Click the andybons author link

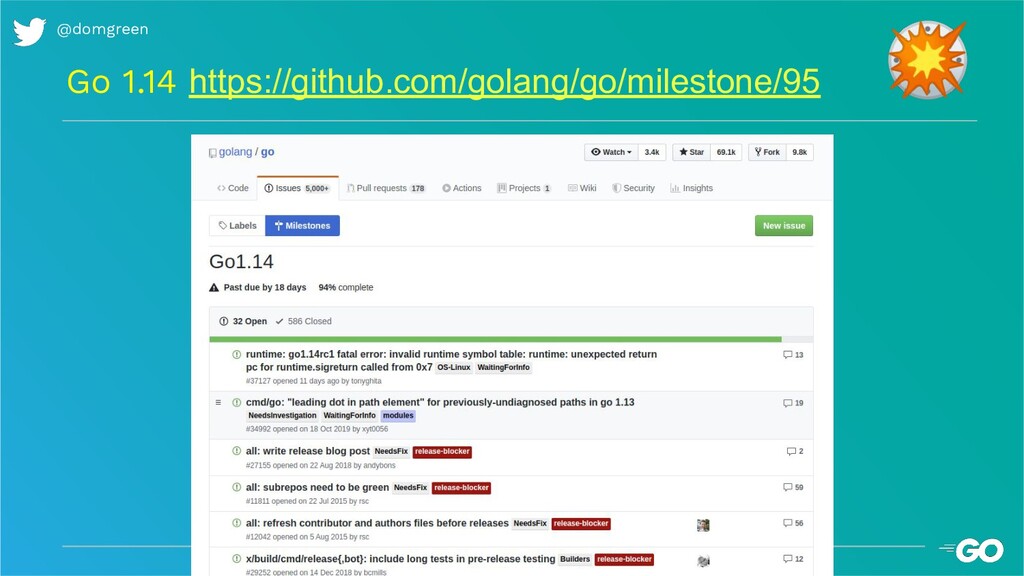pos(379,466)
